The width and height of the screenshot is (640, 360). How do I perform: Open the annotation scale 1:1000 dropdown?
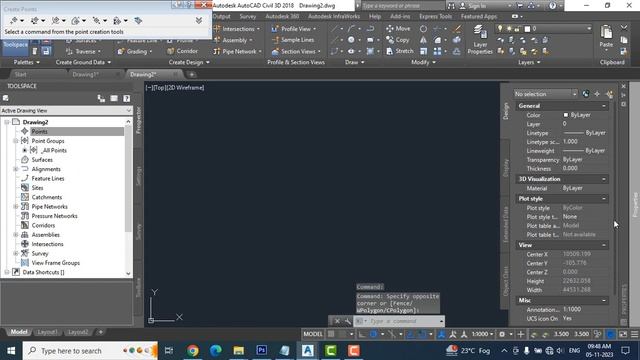pyautogui.click(x=482, y=334)
